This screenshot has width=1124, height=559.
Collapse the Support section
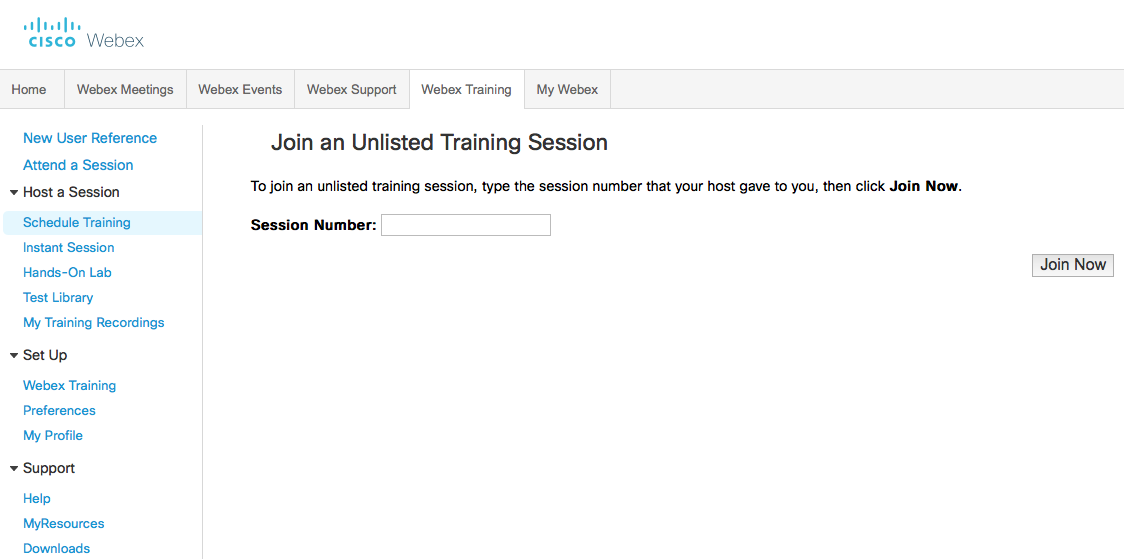(14, 468)
